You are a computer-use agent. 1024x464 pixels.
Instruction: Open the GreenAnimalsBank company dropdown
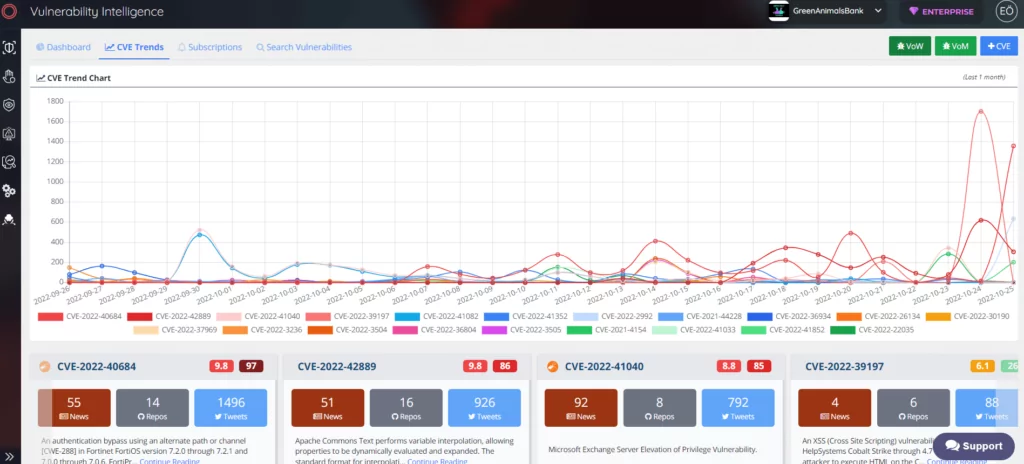837,11
